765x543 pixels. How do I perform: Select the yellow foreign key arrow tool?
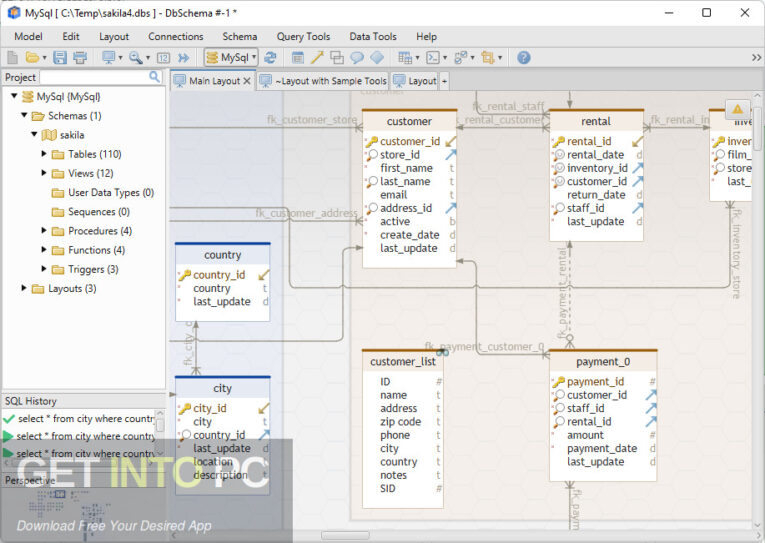click(317, 58)
